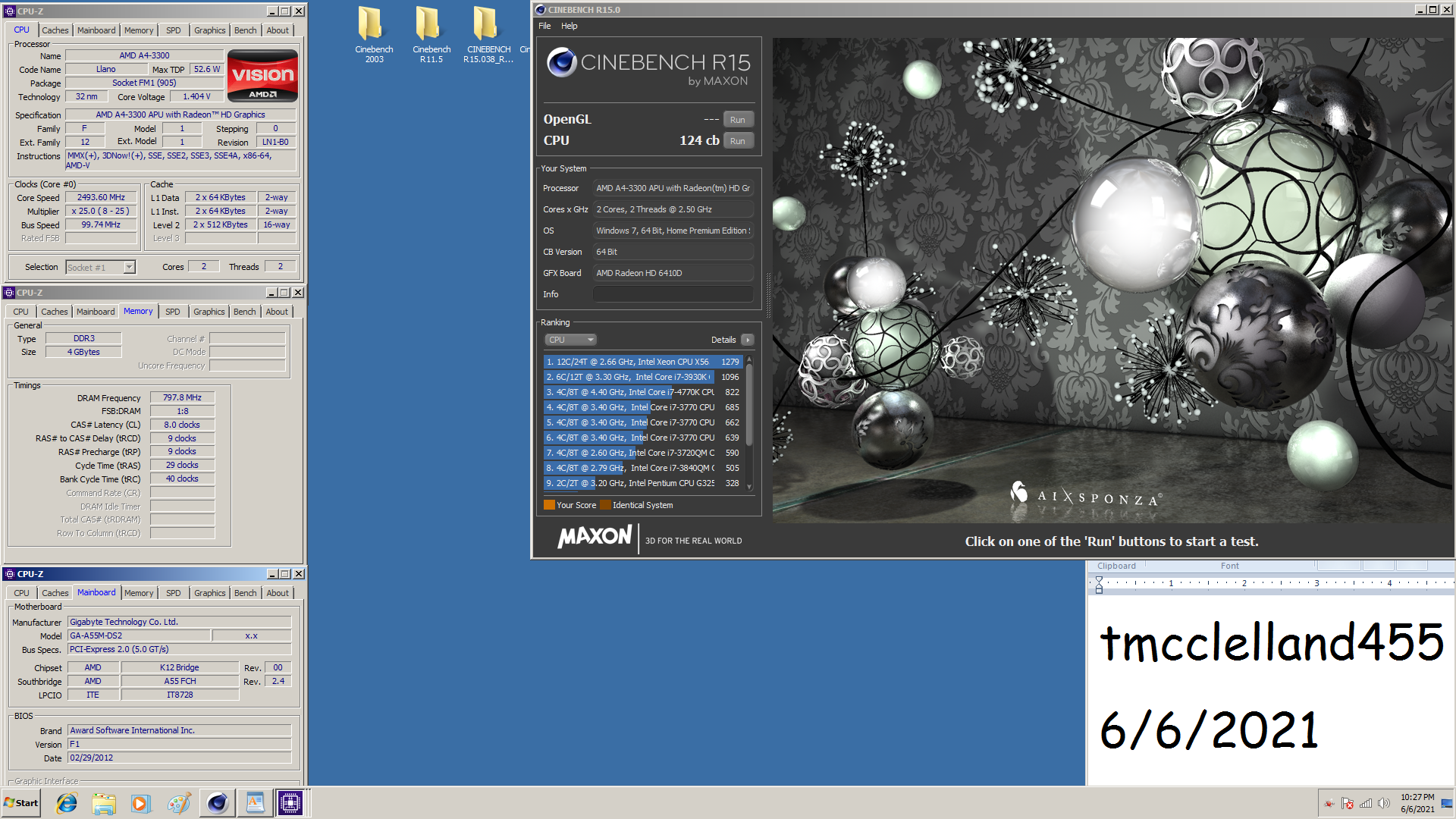Switch to Mainboard tab in top CPU-Z
This screenshot has height=819, width=1456.
pos(96,30)
